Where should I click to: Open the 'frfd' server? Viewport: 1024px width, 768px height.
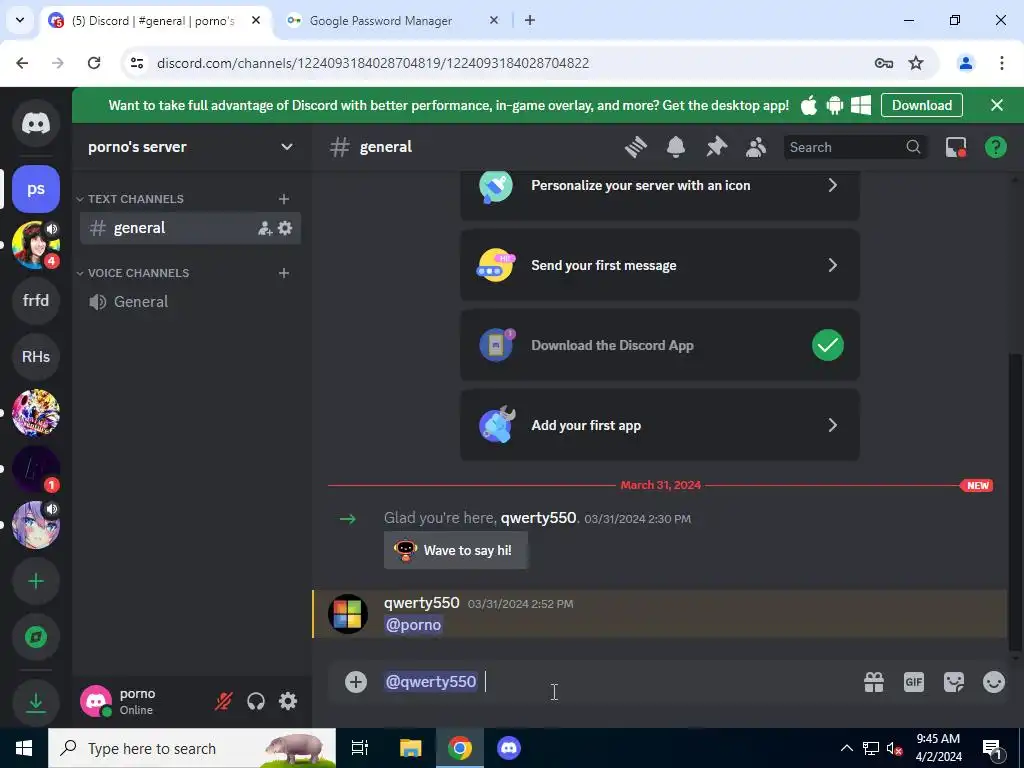[x=36, y=300]
